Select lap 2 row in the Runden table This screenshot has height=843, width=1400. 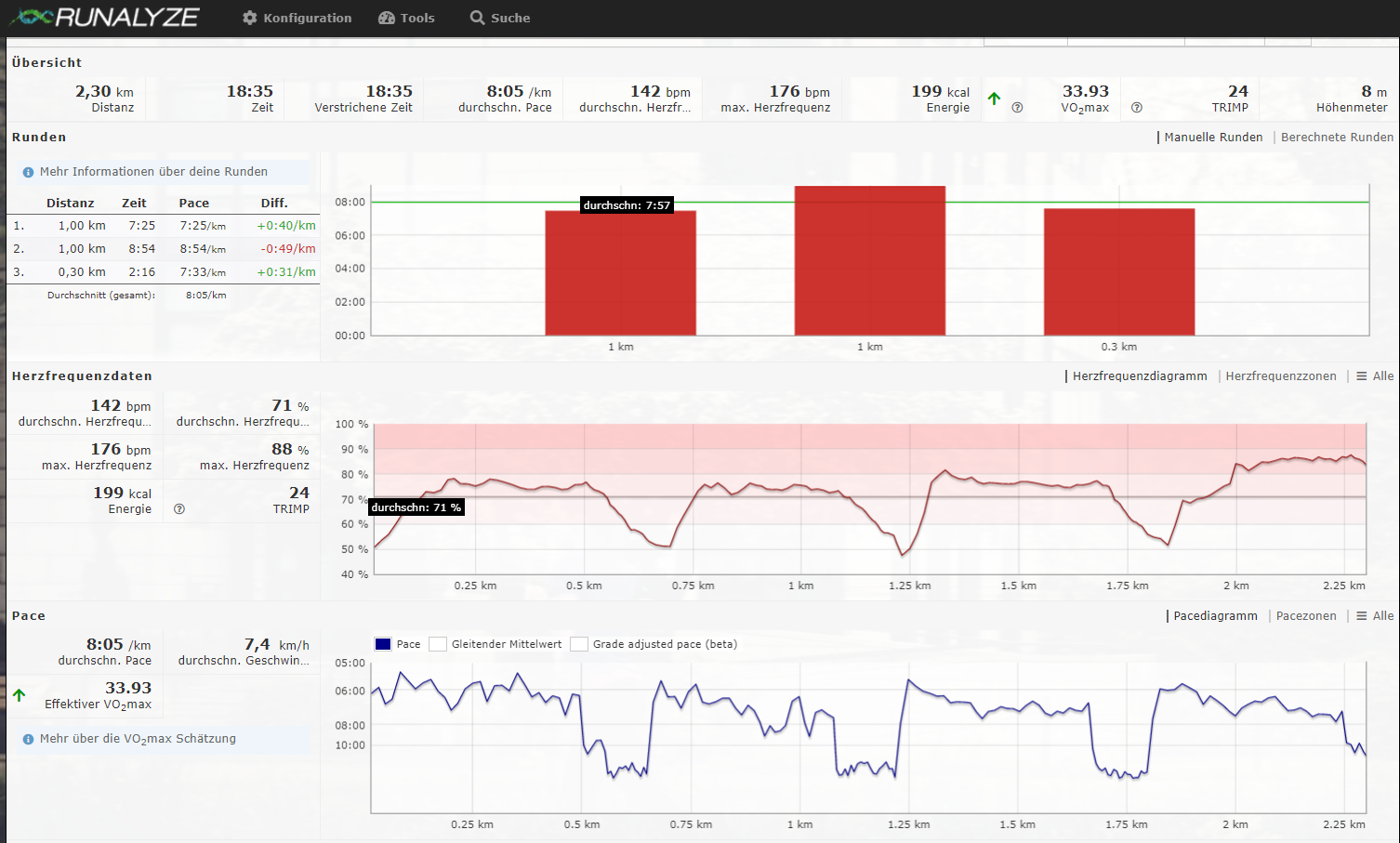(x=163, y=249)
